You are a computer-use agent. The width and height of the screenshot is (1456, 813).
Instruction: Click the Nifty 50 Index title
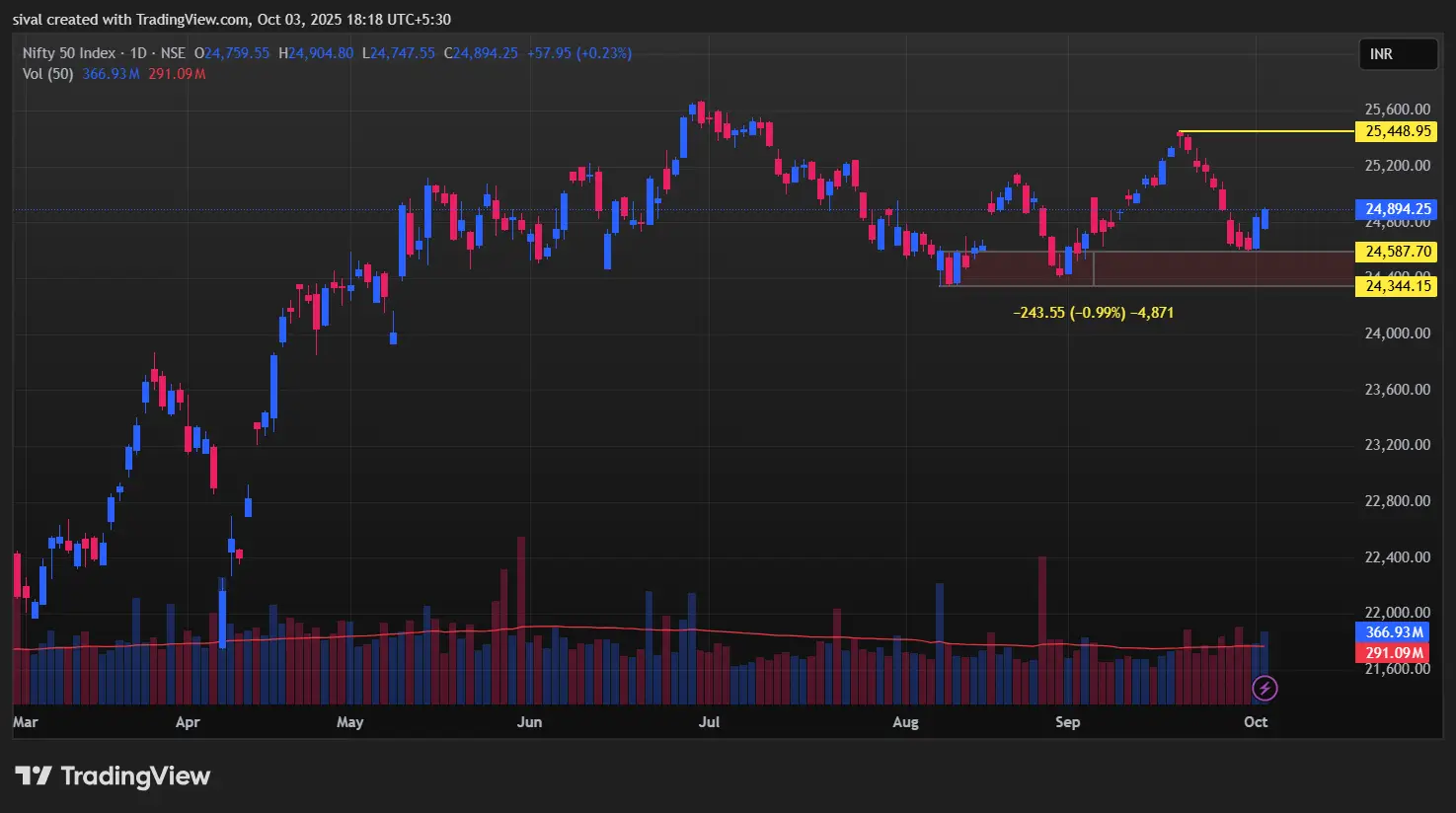[69, 53]
